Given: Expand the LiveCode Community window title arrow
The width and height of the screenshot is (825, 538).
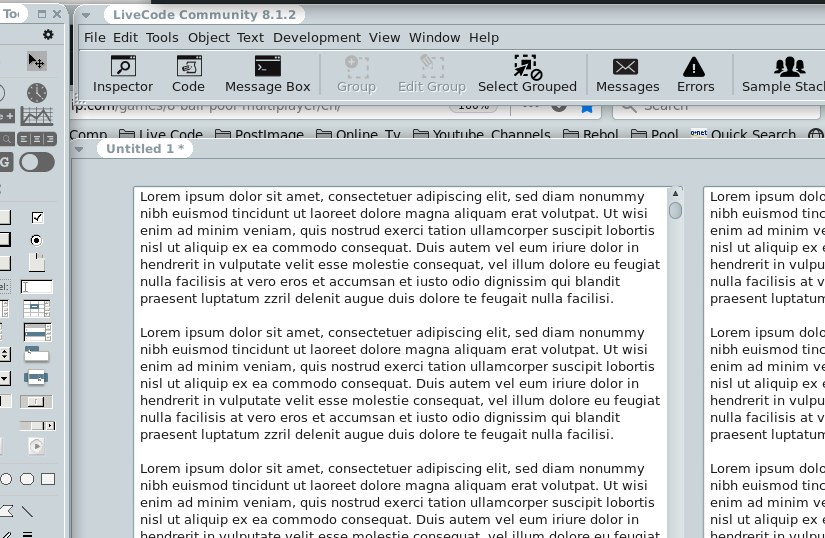Looking at the screenshot, I should click(86, 15).
